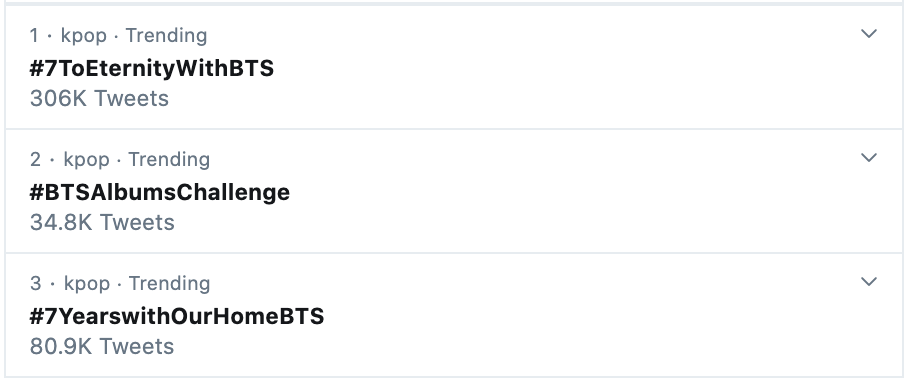This screenshot has width=904, height=378.
Task: Click Trending text in first trend row
Action: (167, 36)
